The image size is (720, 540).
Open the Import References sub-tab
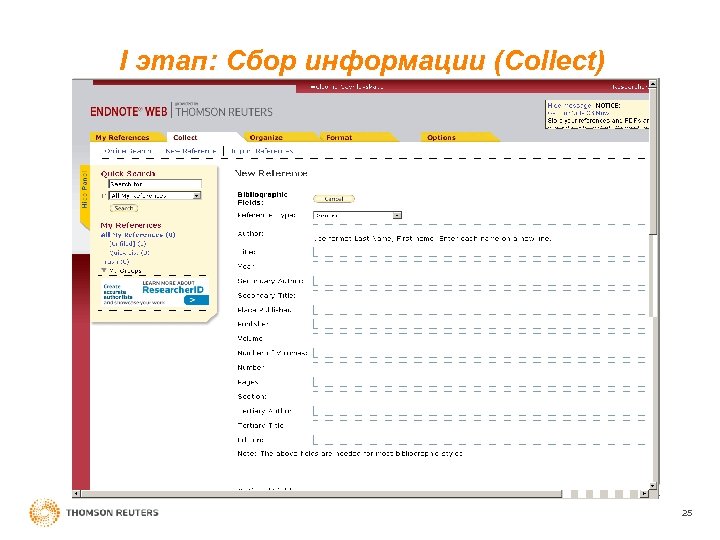pyautogui.click(x=262, y=151)
